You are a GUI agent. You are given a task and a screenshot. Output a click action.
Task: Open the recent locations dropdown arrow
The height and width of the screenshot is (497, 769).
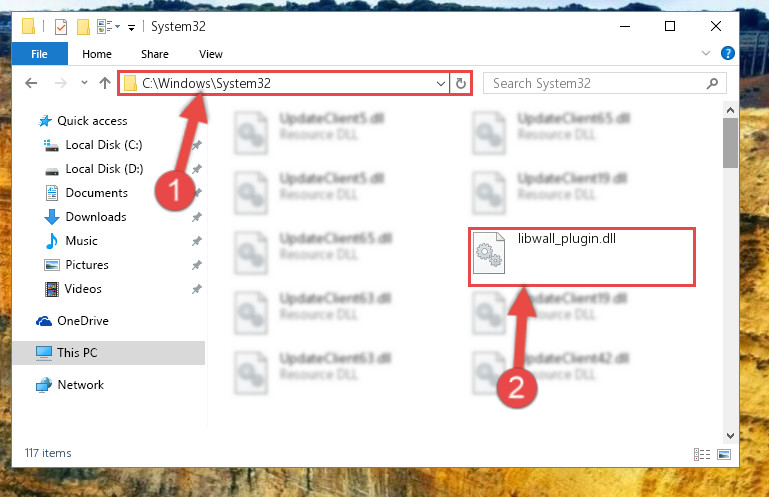click(84, 82)
